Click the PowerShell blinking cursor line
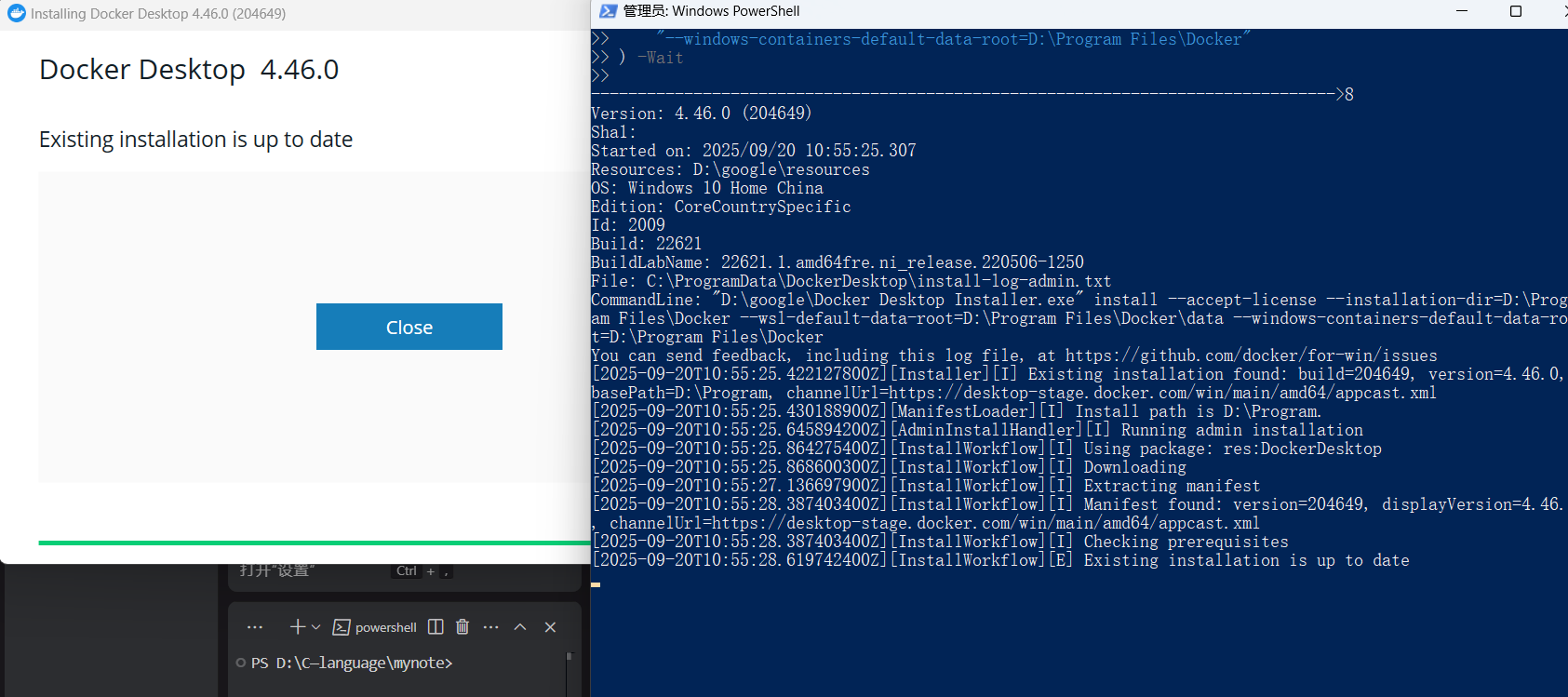Viewport: 1568px width, 697px height. (596, 584)
